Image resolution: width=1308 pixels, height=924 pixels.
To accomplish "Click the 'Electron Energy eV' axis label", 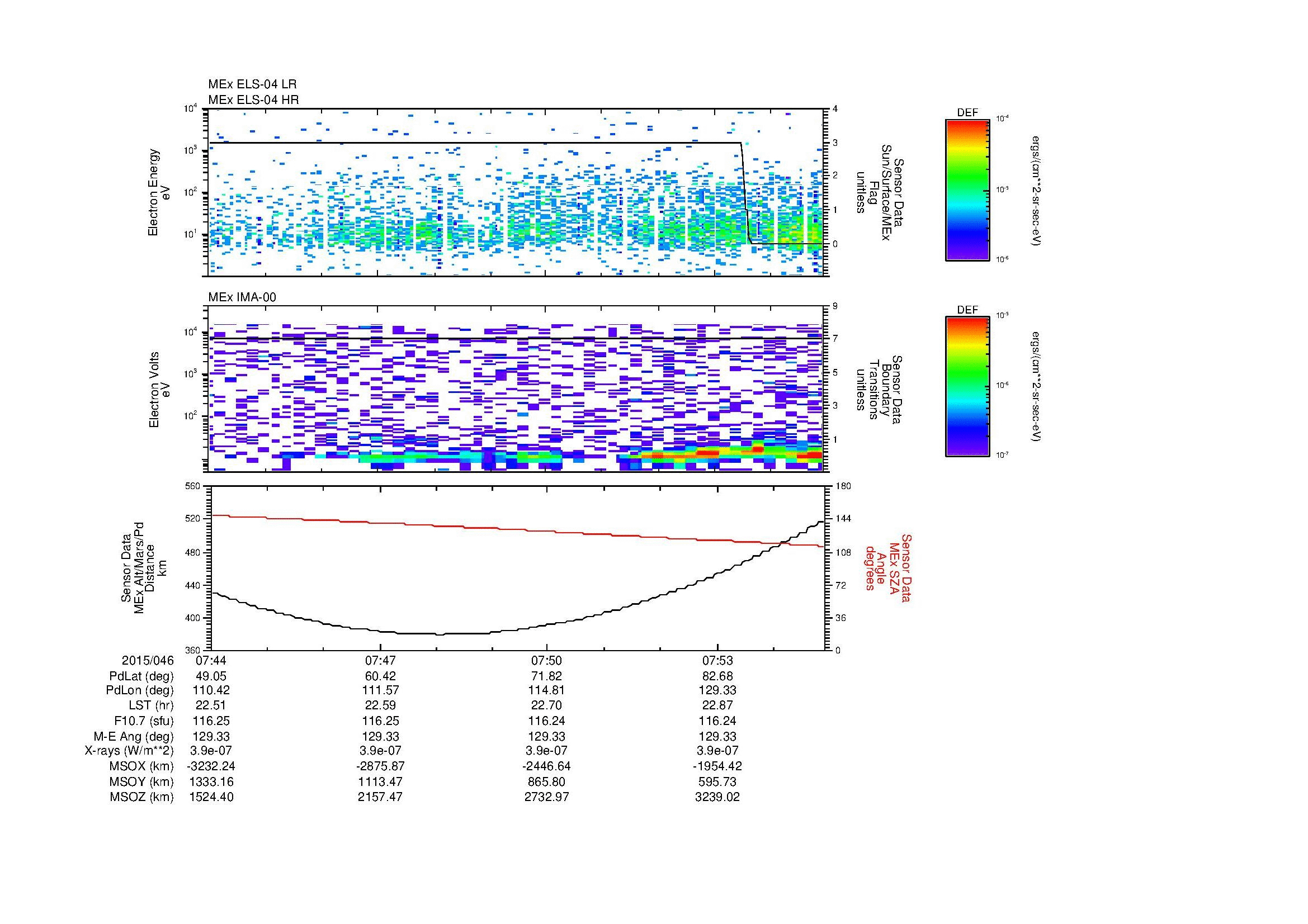I will click(159, 192).
